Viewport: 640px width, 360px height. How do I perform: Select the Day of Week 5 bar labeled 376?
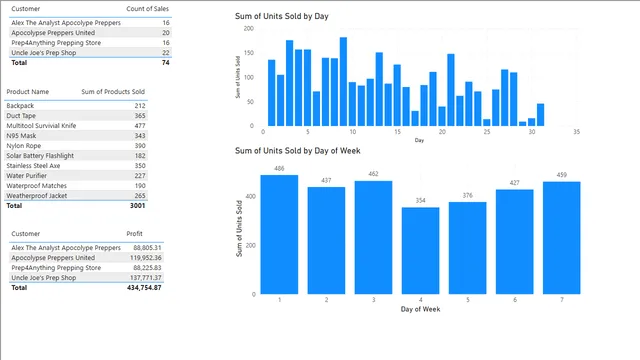click(x=468, y=248)
